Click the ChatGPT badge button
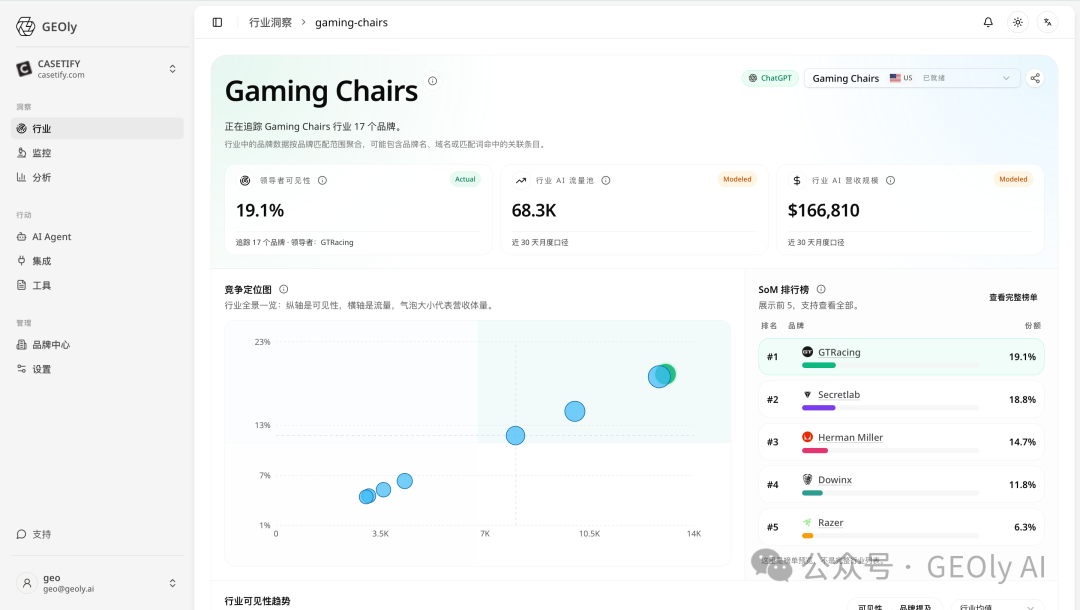Screen dimensions: 1080x610 [770, 78]
